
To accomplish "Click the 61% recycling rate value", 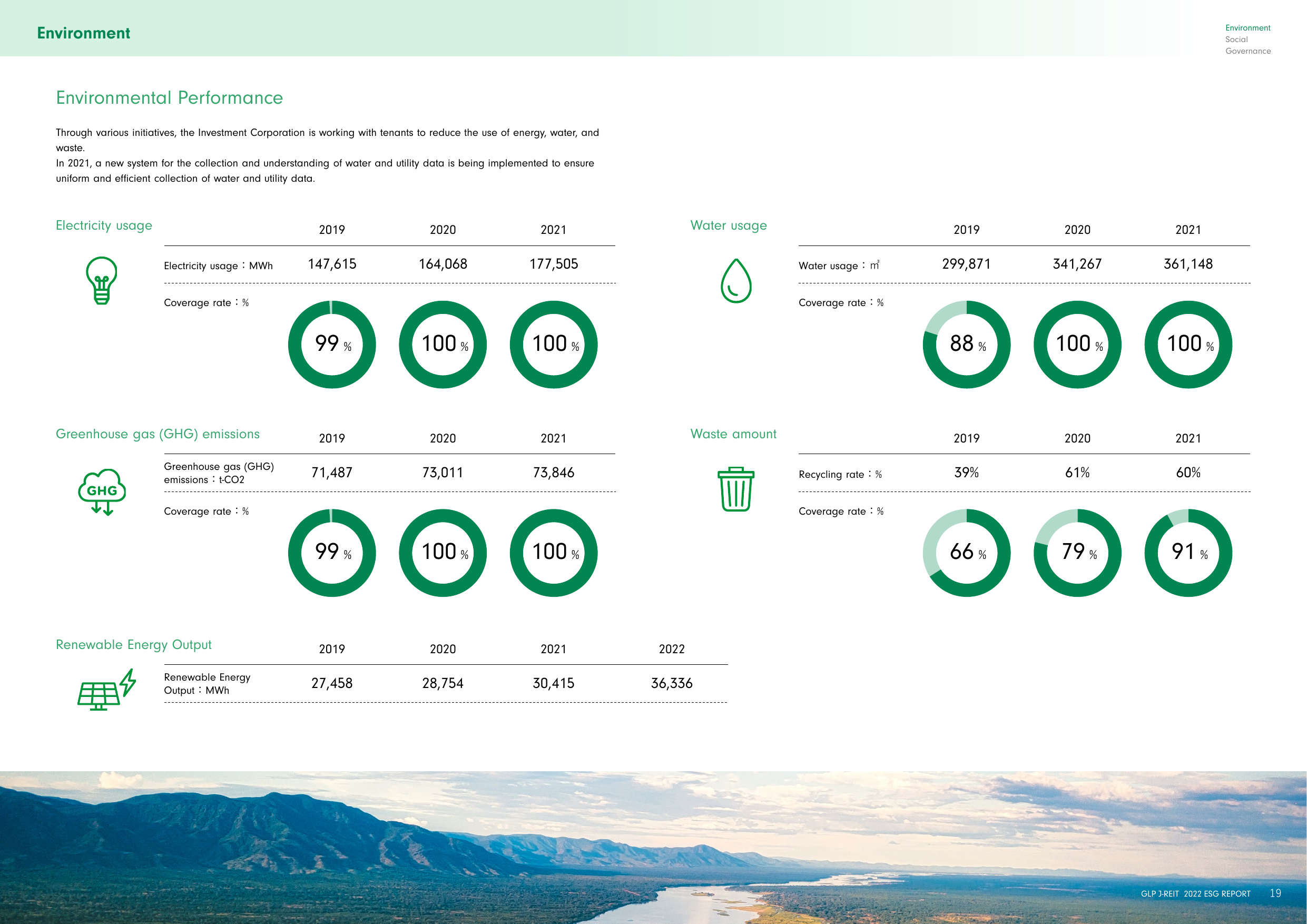I will [x=1078, y=473].
